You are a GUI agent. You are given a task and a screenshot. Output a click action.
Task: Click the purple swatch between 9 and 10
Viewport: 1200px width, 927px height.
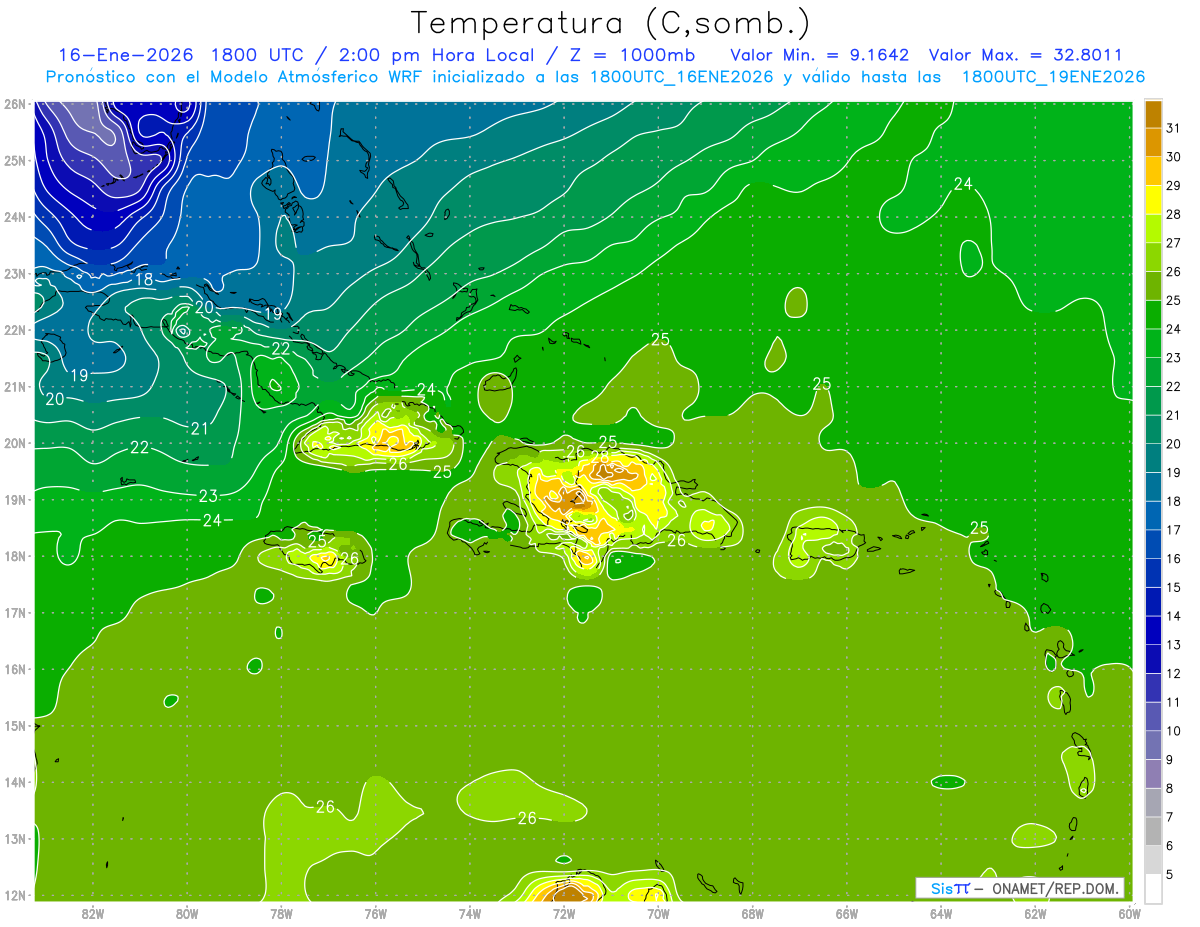point(1153,745)
